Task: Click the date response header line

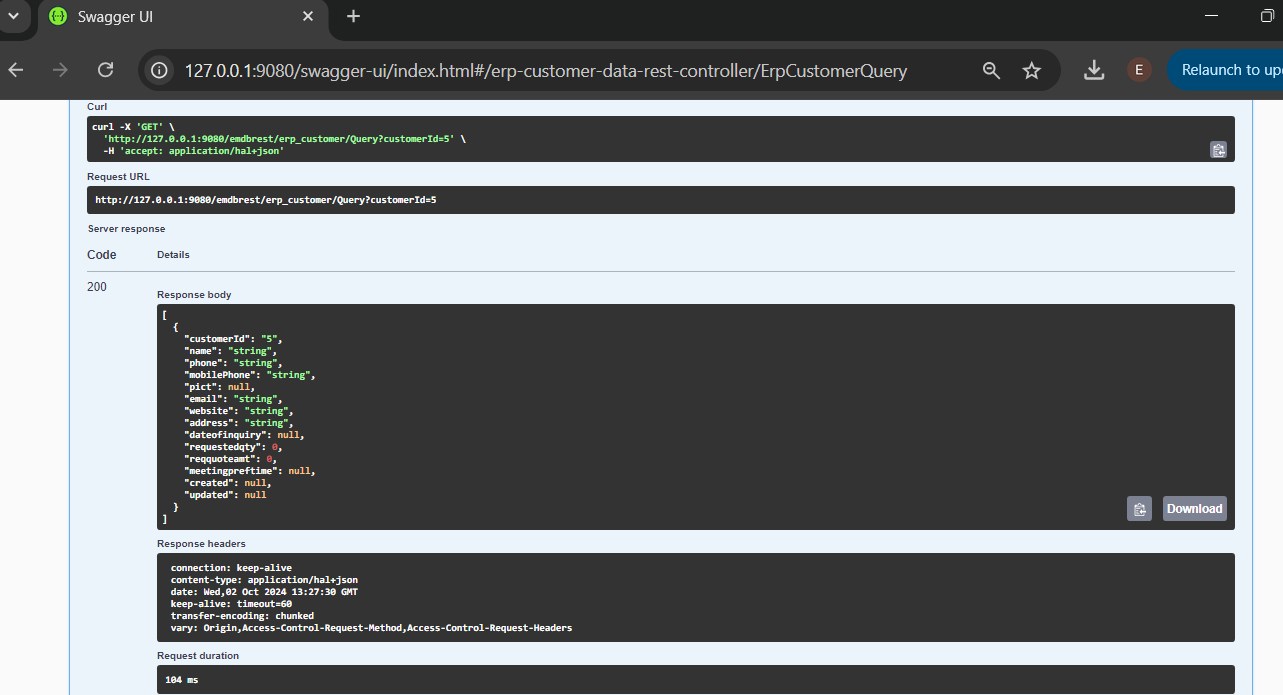Action: [x=264, y=592]
